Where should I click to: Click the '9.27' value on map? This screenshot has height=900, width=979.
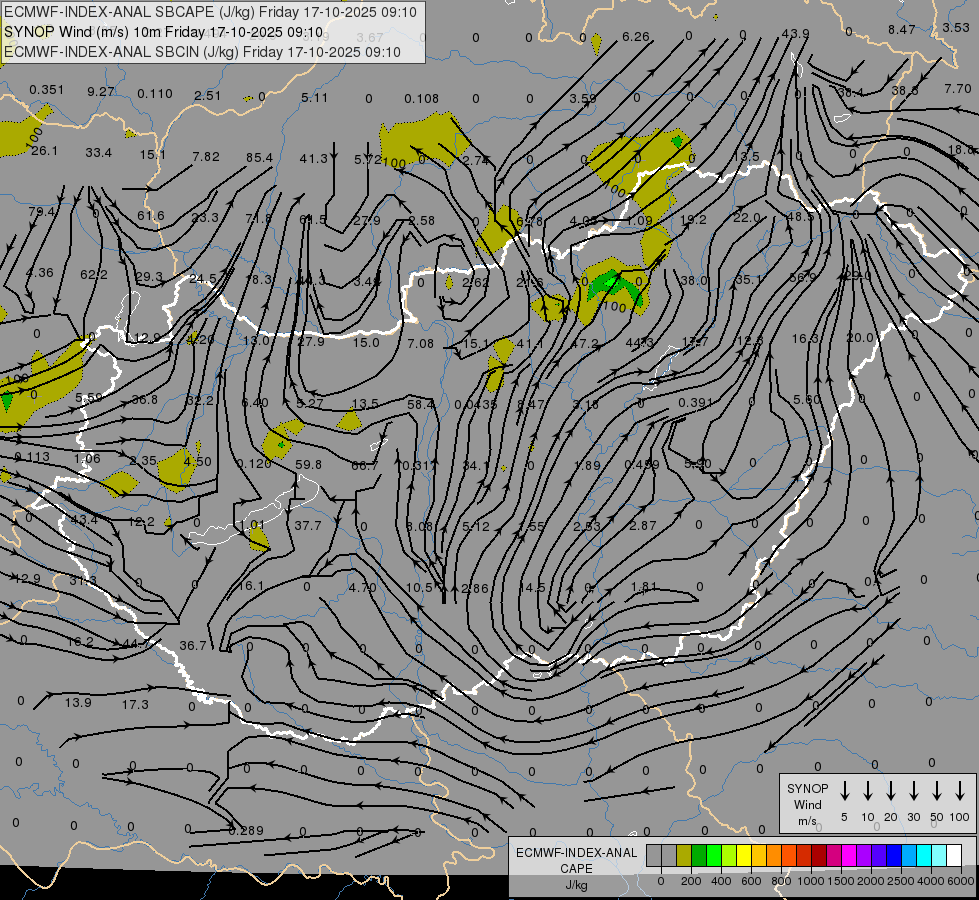[101, 91]
